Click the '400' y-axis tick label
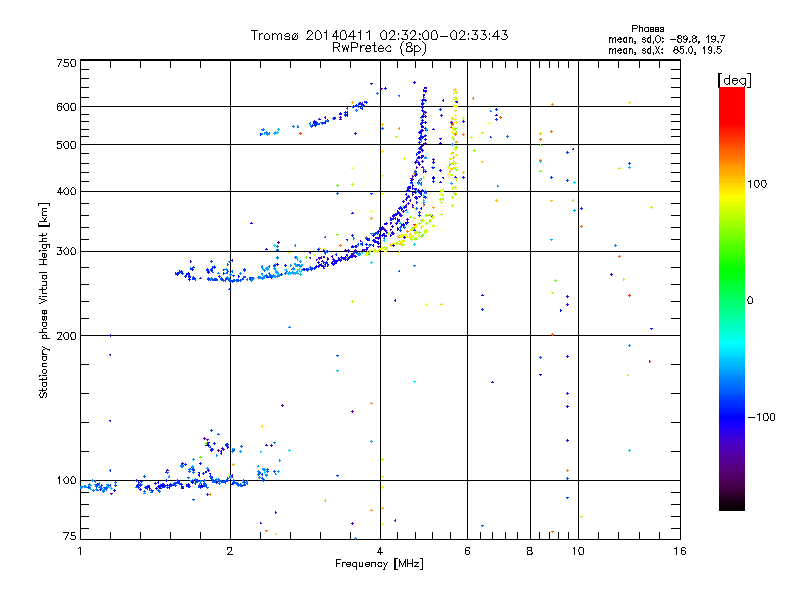This screenshot has width=800, height=600. [x=66, y=192]
